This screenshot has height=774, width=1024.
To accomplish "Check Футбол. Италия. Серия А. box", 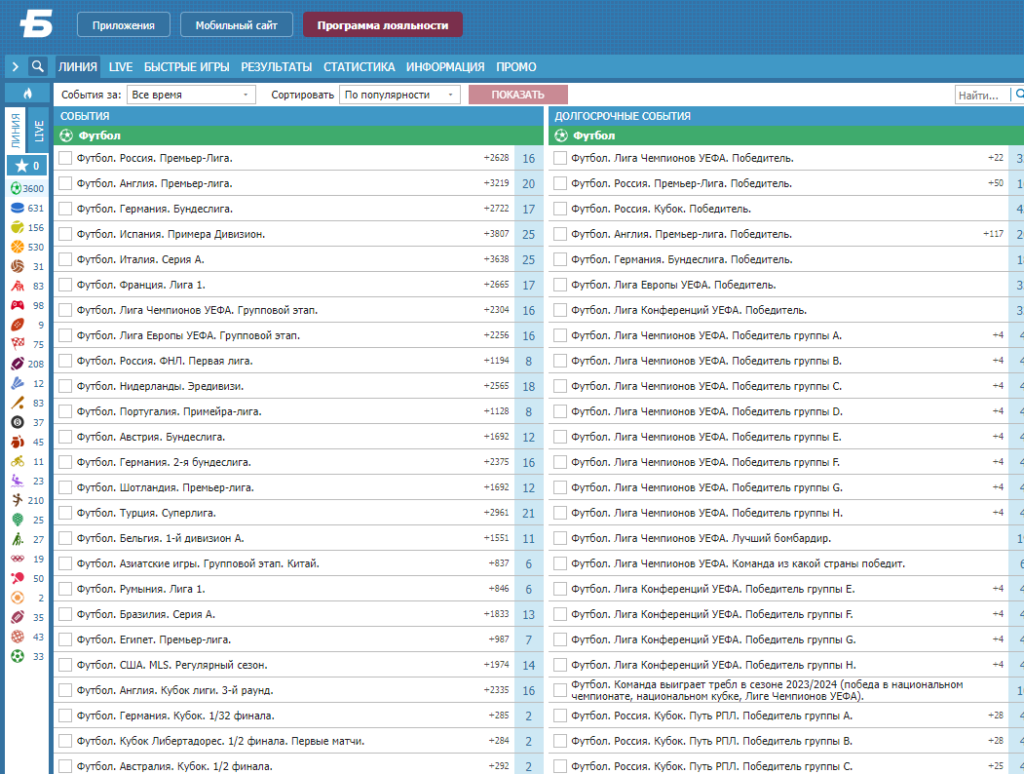I will tap(65, 259).
